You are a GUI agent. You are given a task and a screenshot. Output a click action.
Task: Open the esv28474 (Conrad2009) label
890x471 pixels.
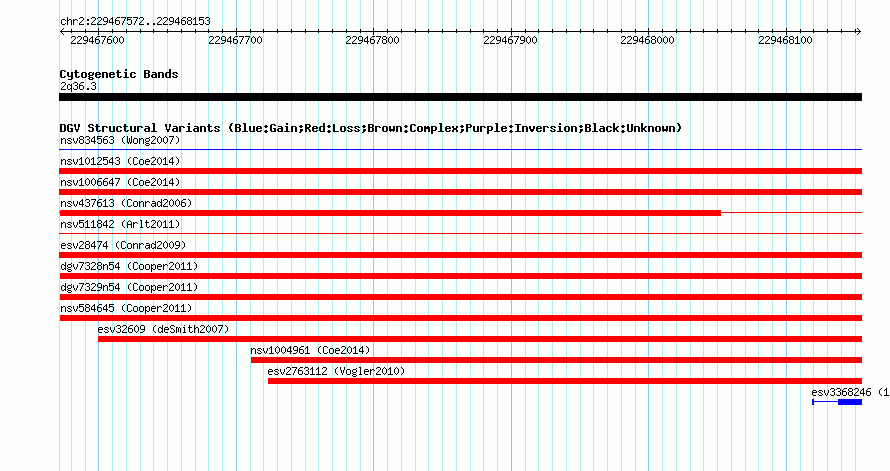[x=123, y=245]
